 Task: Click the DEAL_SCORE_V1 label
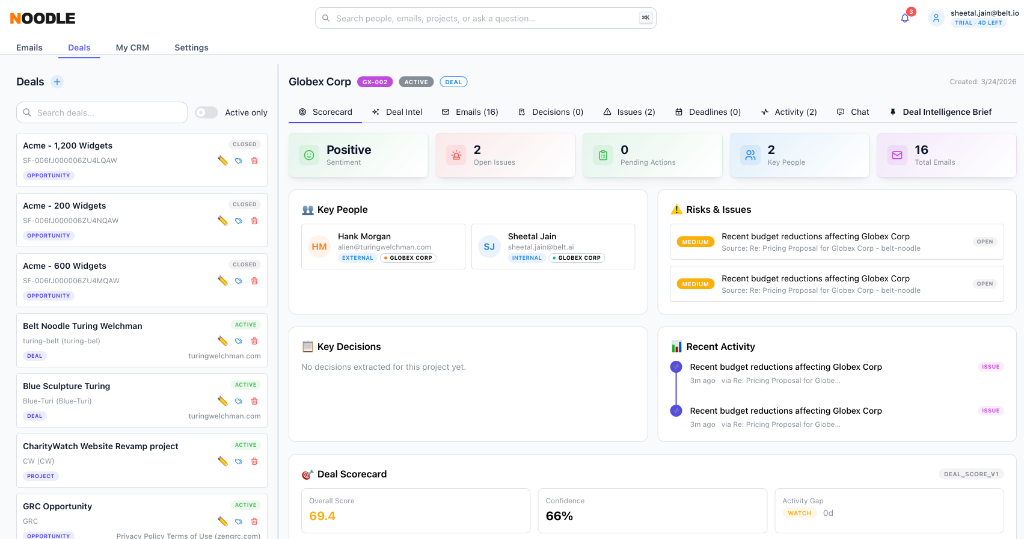(x=971, y=474)
